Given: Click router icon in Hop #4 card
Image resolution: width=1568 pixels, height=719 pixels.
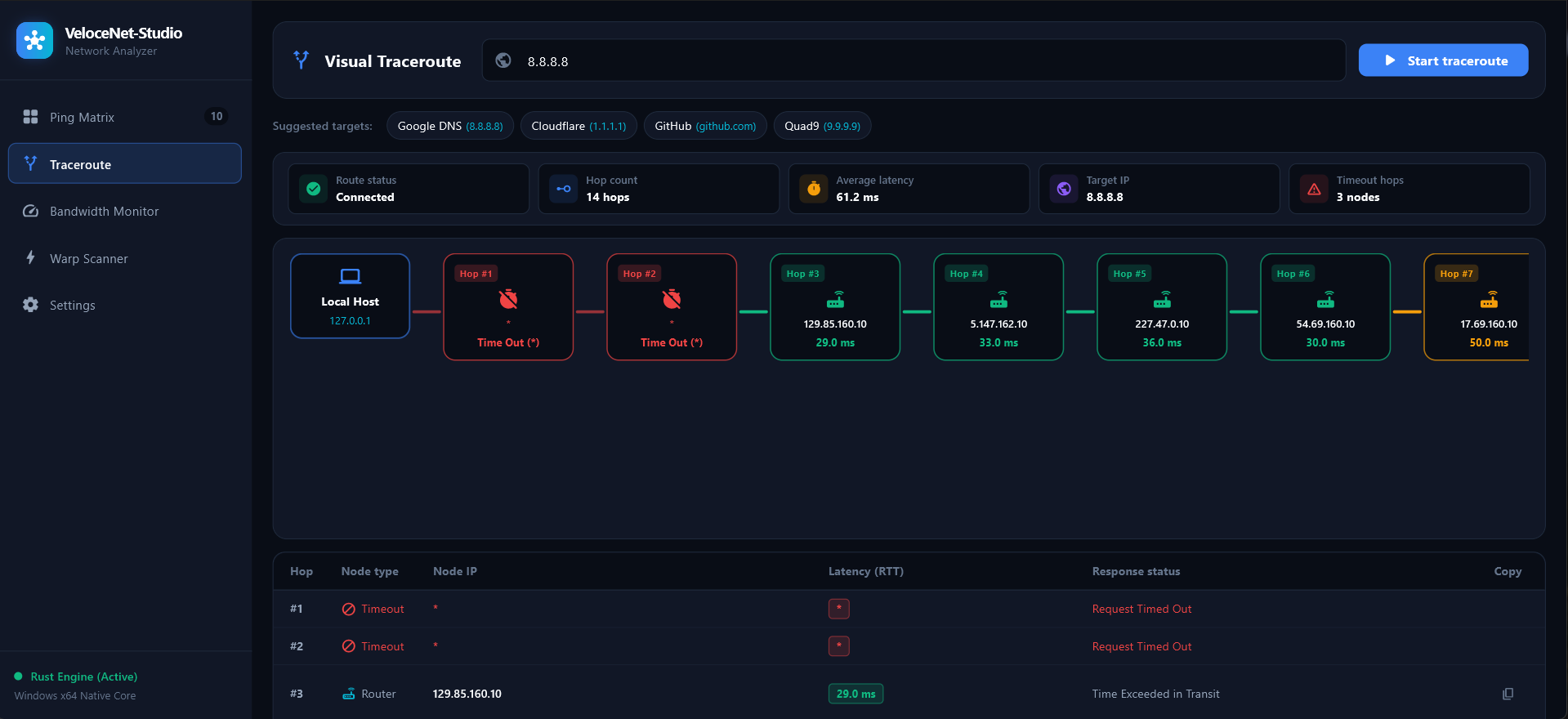Looking at the screenshot, I should coord(998,299).
